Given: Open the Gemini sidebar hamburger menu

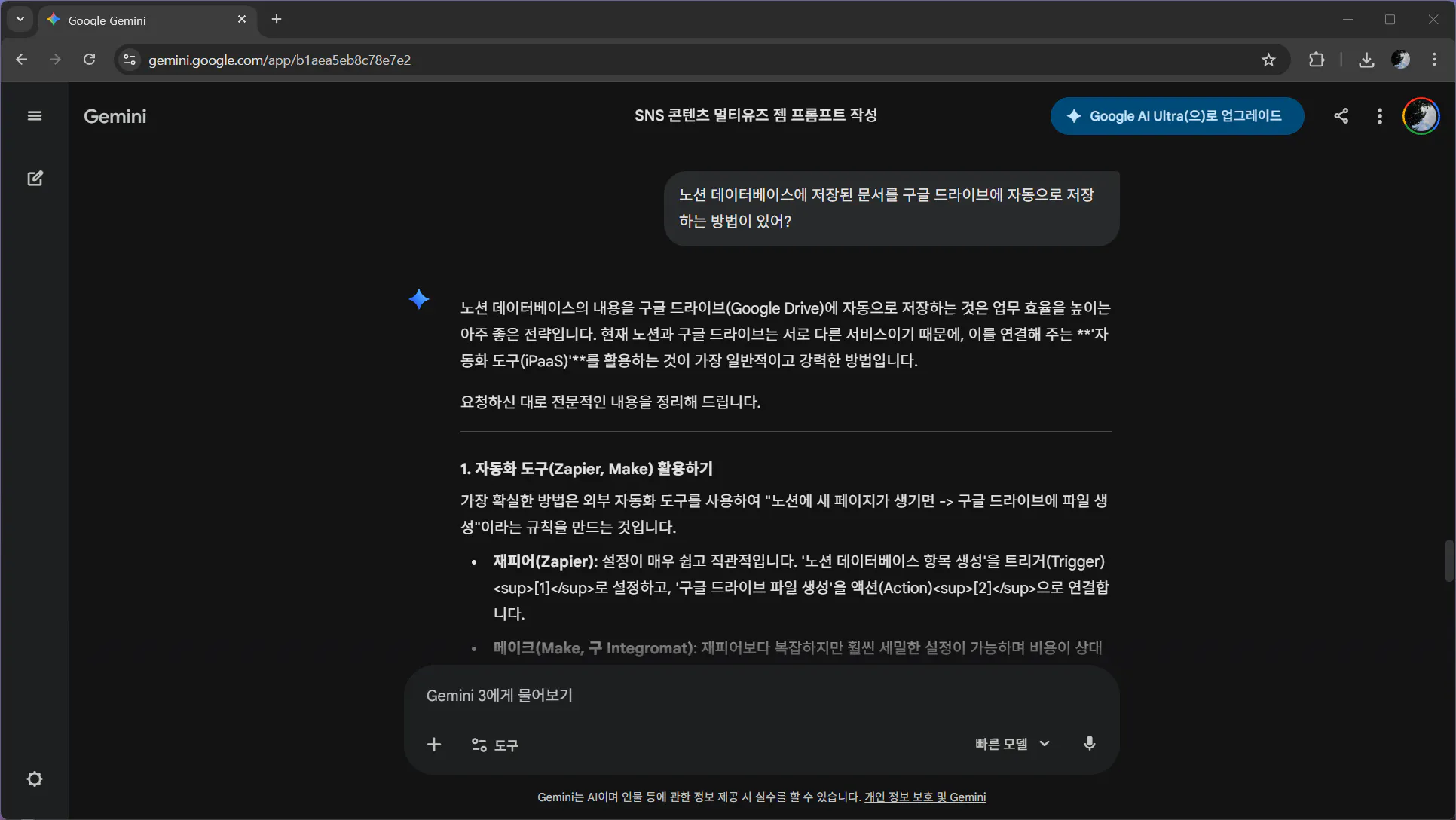Looking at the screenshot, I should pyautogui.click(x=35, y=116).
